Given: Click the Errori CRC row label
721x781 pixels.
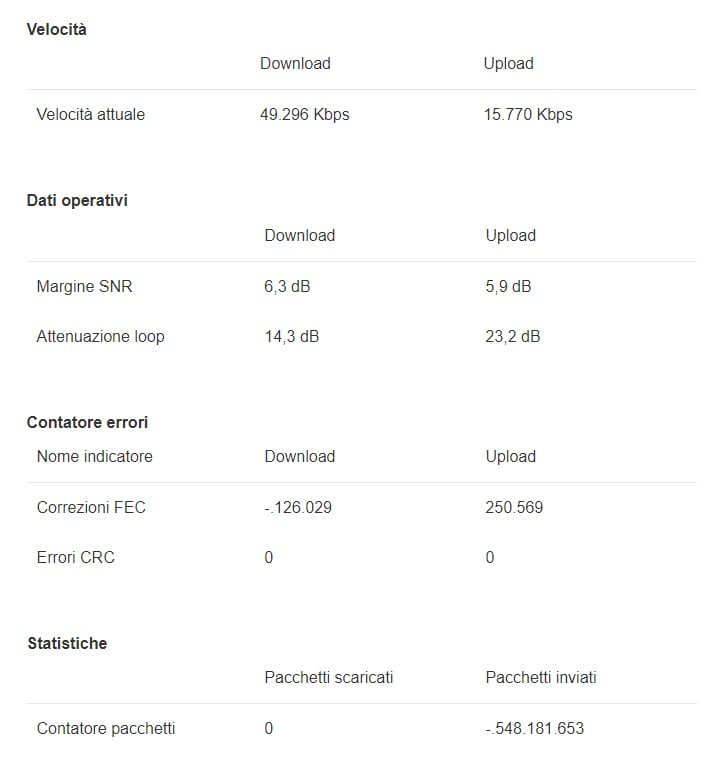Looking at the screenshot, I should tap(75, 557).
